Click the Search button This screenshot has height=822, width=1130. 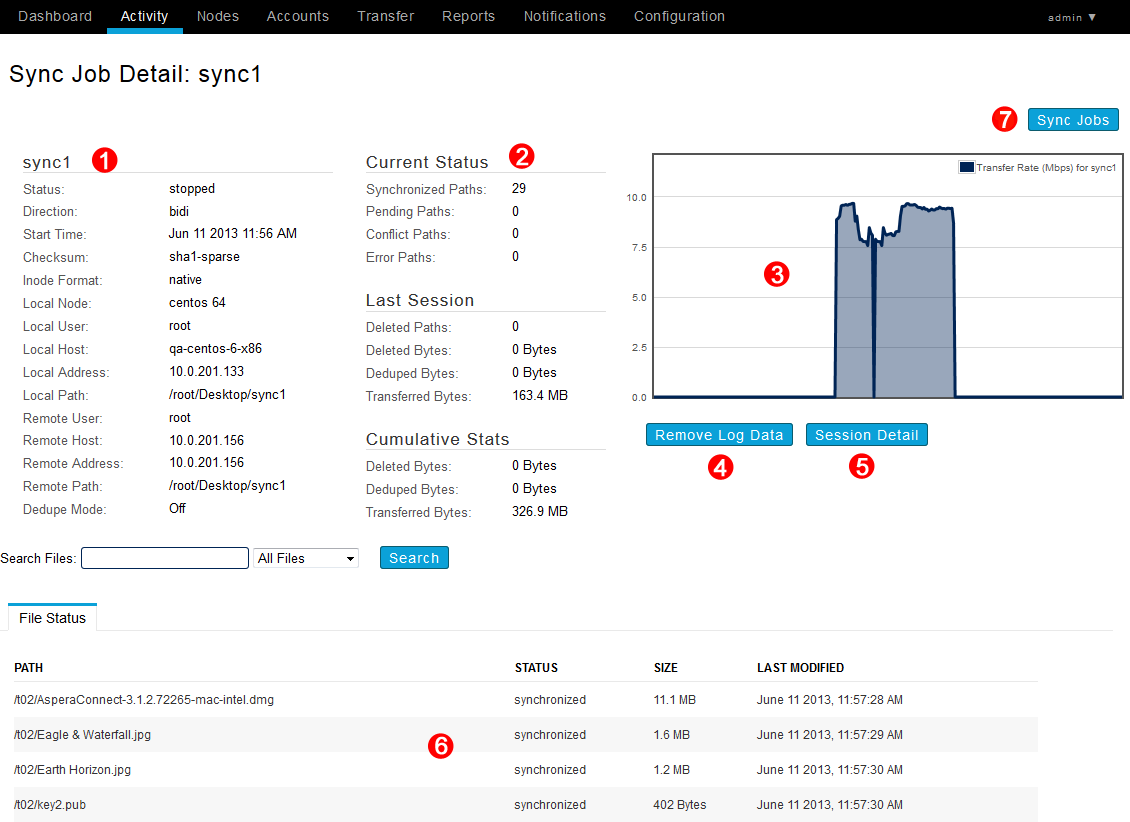pyautogui.click(x=414, y=558)
